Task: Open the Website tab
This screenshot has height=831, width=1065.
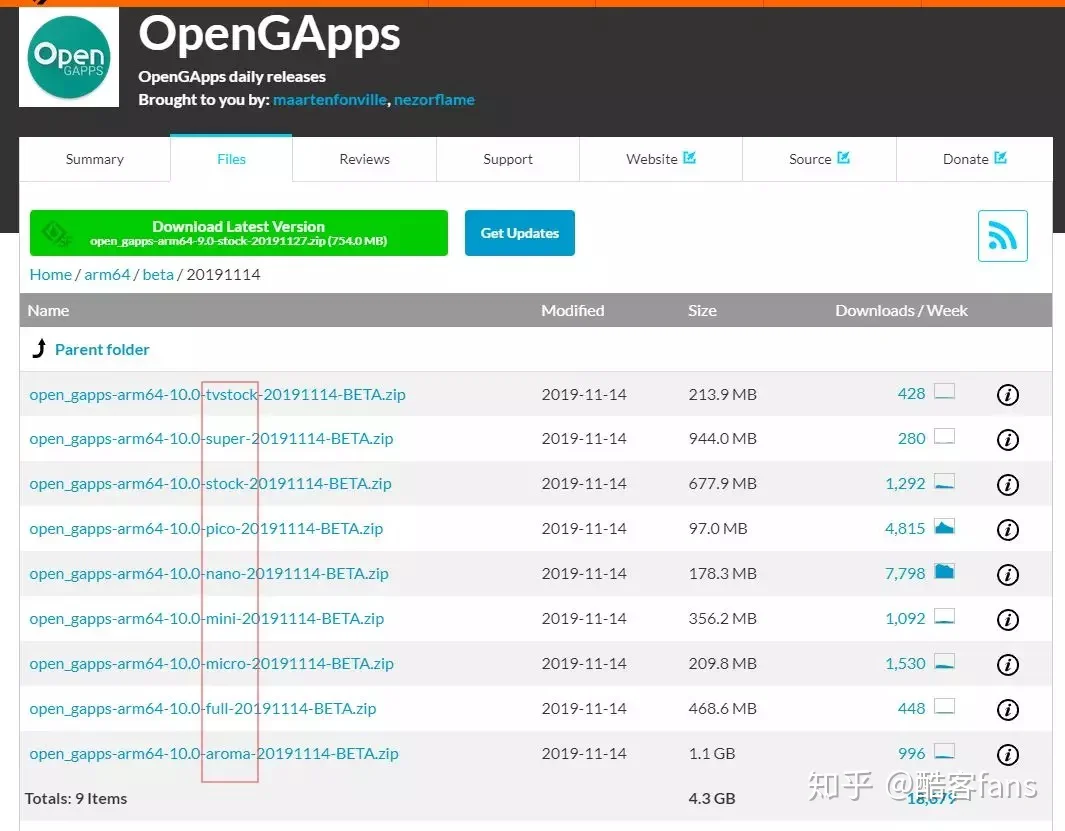Action: [x=661, y=159]
